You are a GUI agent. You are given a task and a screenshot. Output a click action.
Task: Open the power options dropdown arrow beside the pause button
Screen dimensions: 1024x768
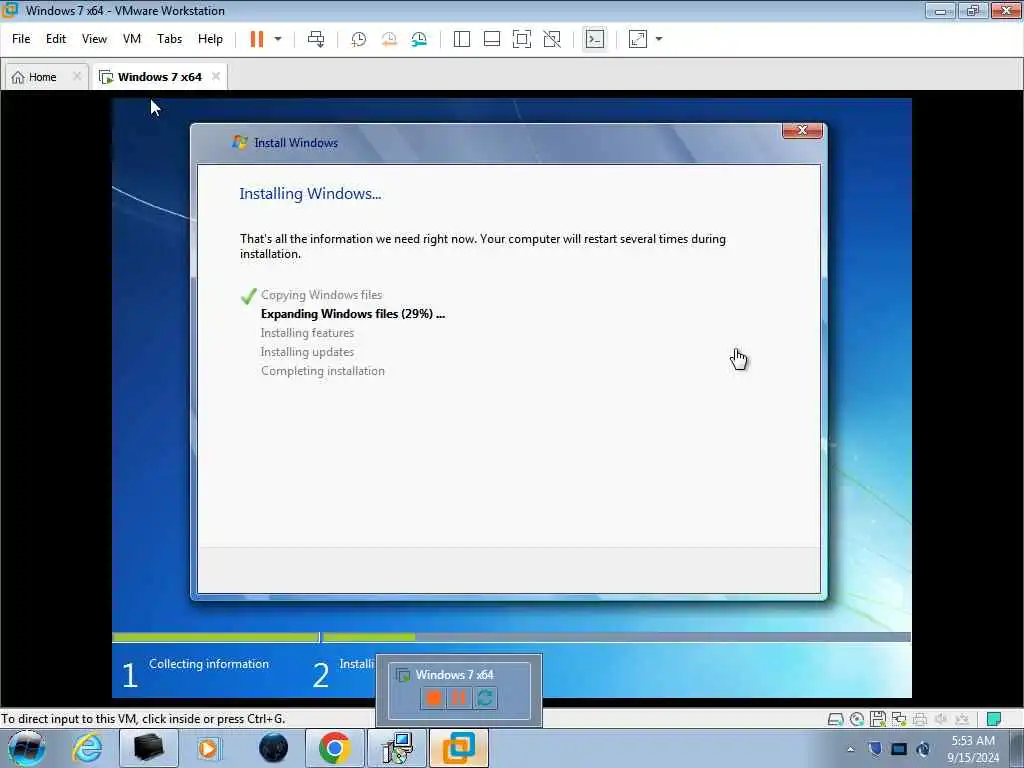[x=278, y=39]
